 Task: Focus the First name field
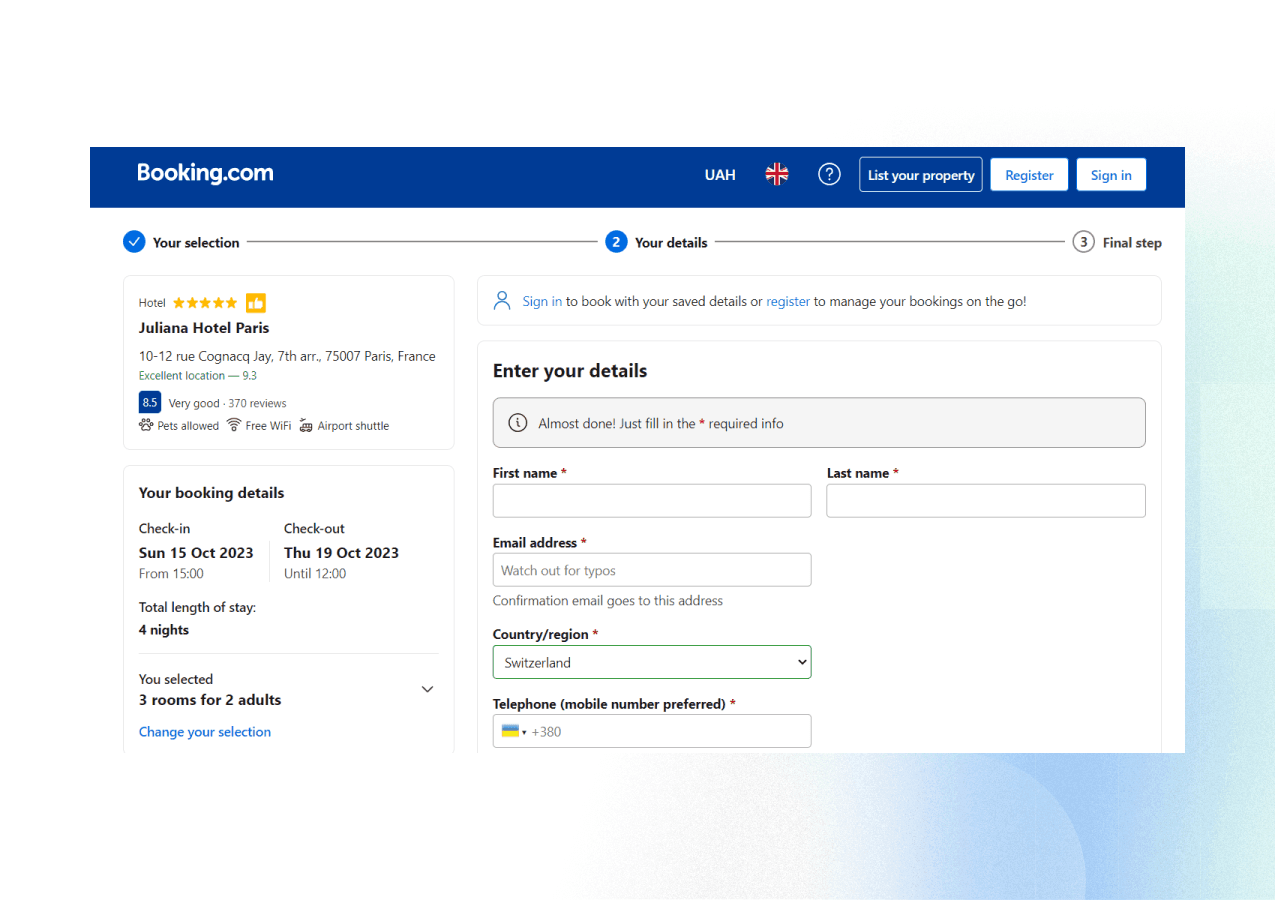[x=652, y=501]
